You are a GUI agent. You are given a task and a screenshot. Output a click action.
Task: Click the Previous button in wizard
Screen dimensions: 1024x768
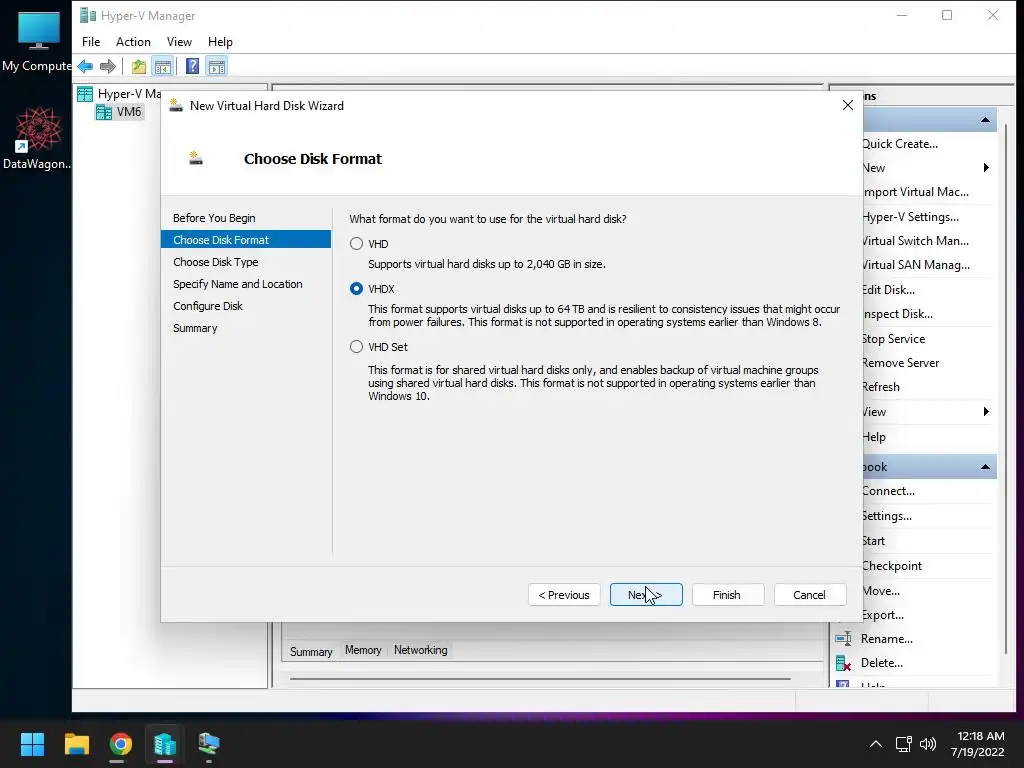(564, 595)
